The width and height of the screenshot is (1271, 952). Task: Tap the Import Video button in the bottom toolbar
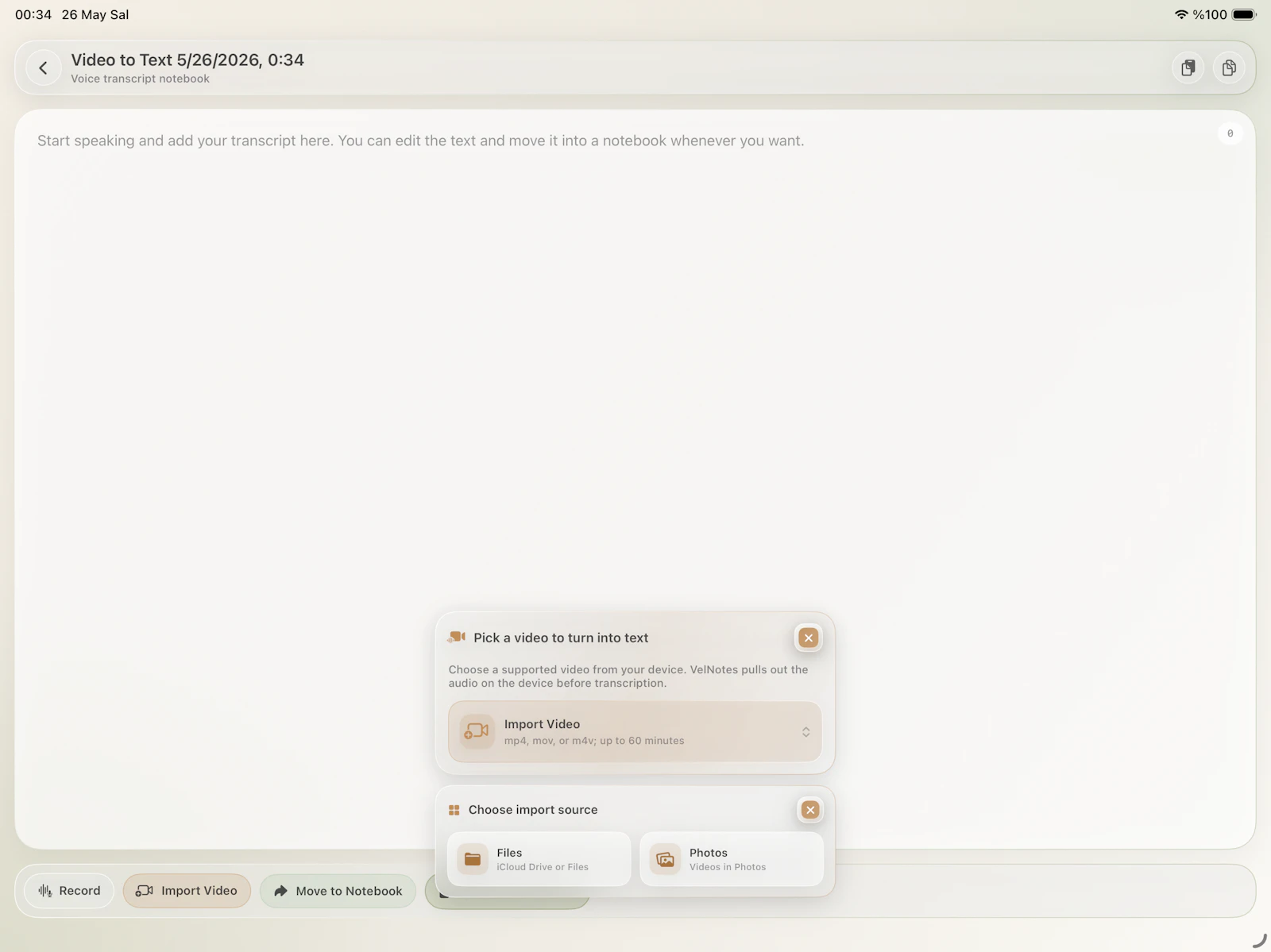[x=187, y=891]
